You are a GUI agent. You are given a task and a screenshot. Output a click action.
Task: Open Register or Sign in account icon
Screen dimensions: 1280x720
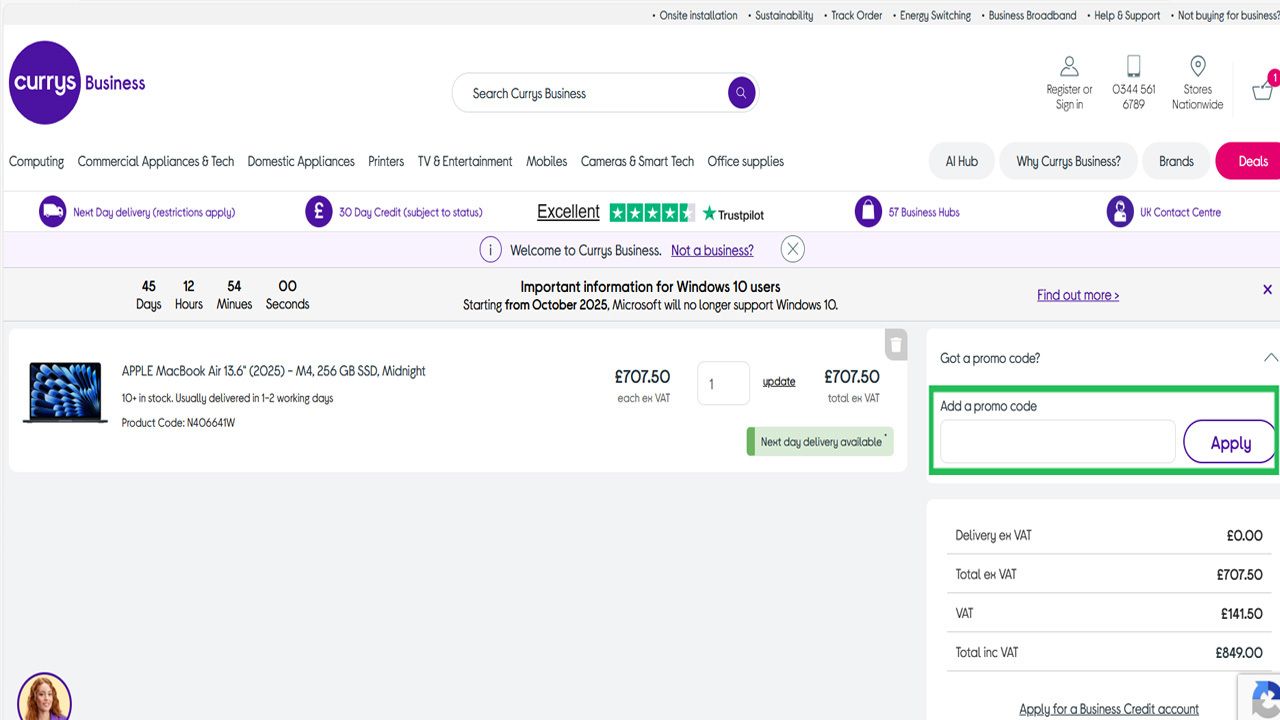click(x=1069, y=67)
